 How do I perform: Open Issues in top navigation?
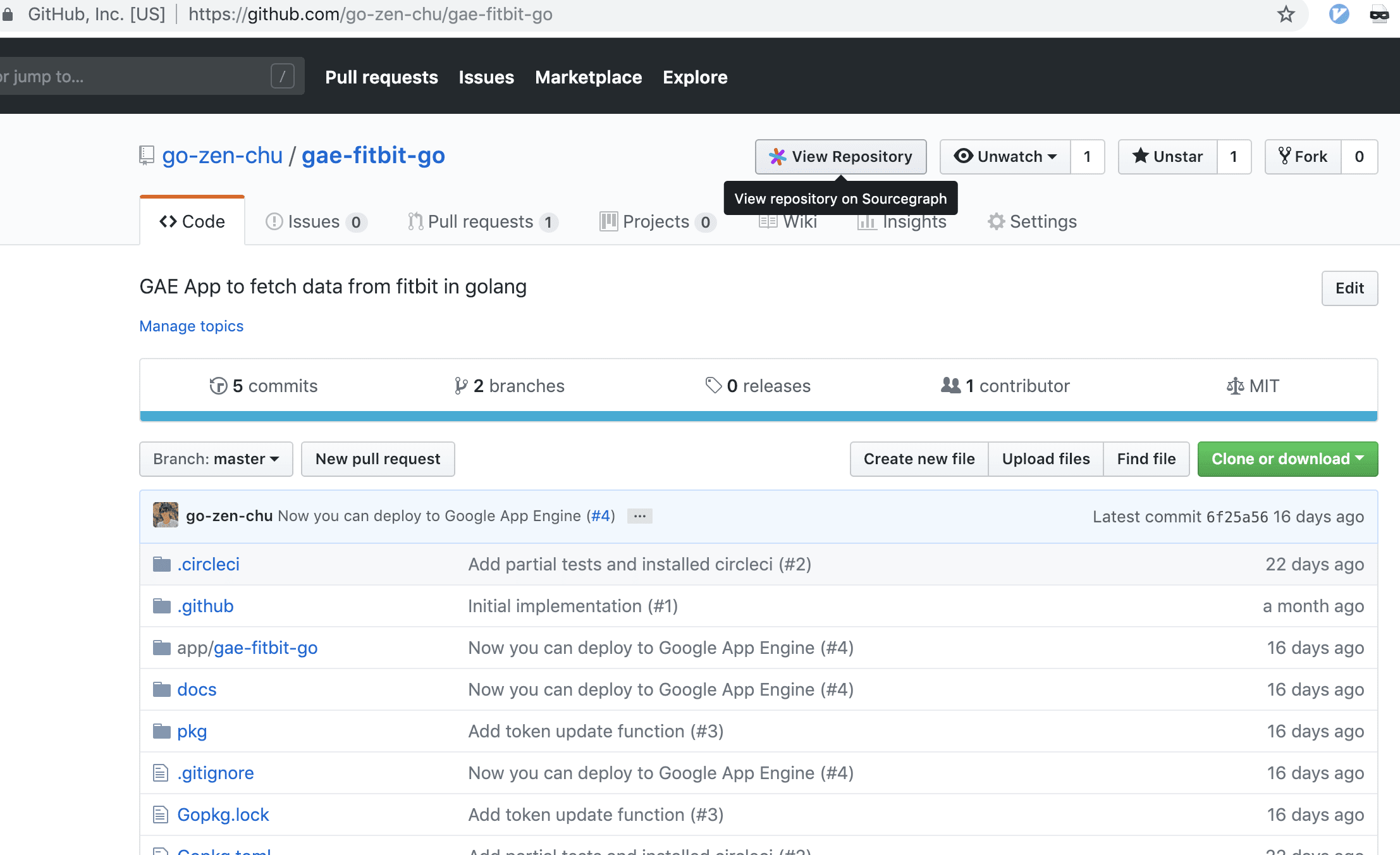click(486, 77)
